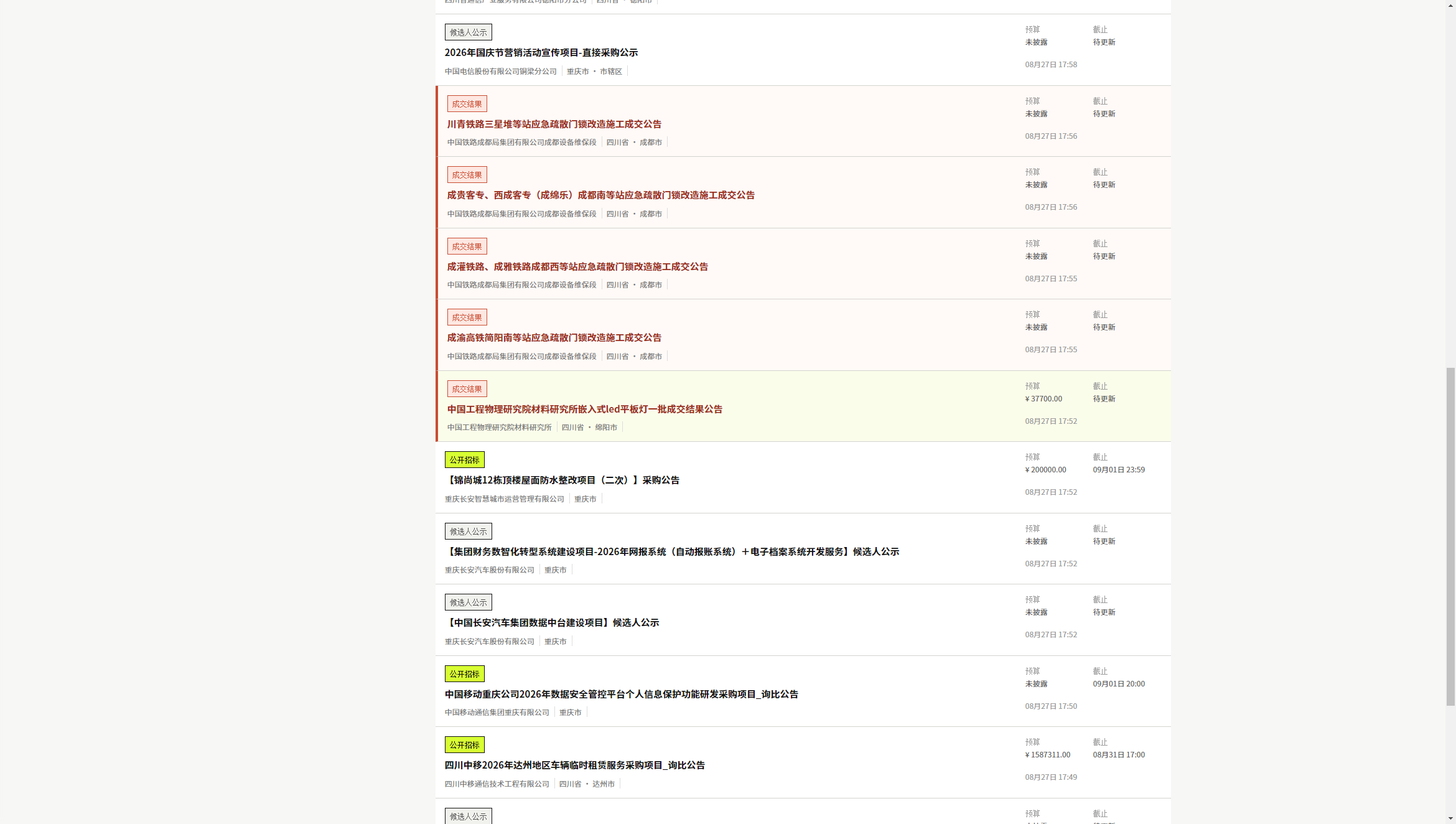Click deadline 09月01日 23:59
The width and height of the screenshot is (1456, 824).
point(1119,470)
